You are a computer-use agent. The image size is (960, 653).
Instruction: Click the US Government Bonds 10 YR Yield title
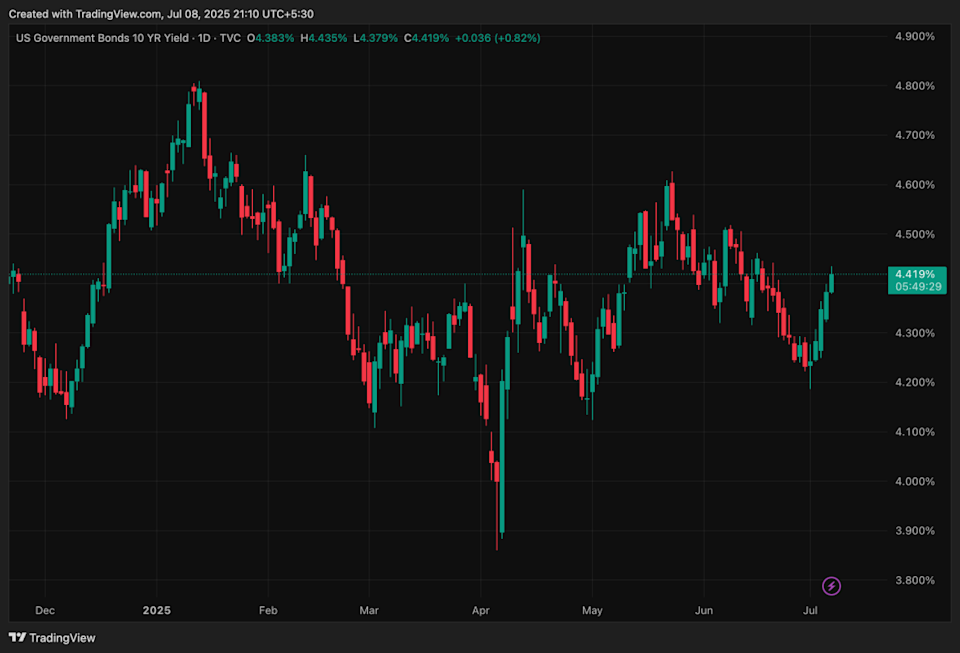[102, 38]
